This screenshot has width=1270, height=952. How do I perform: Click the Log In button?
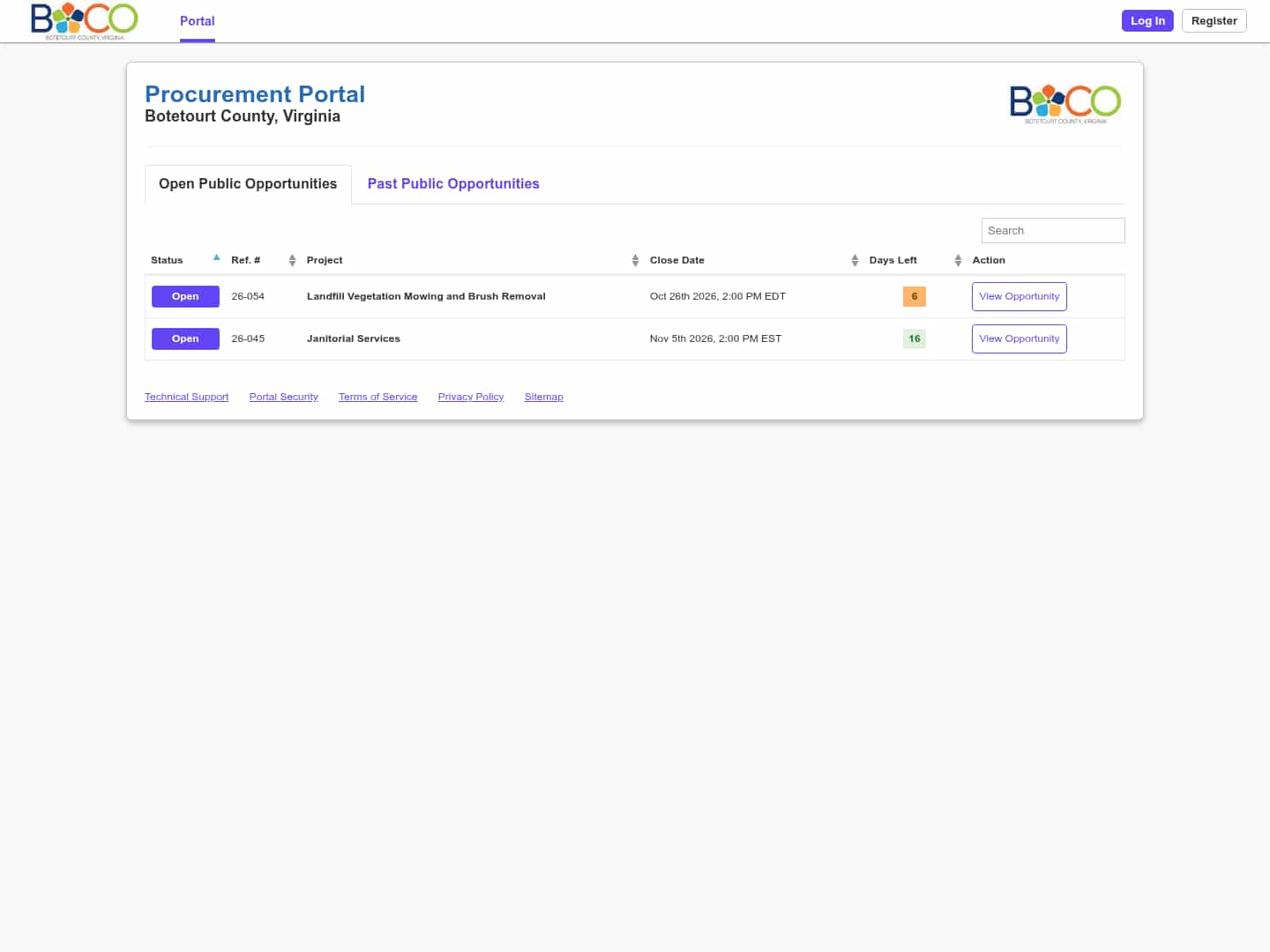pyautogui.click(x=1147, y=20)
